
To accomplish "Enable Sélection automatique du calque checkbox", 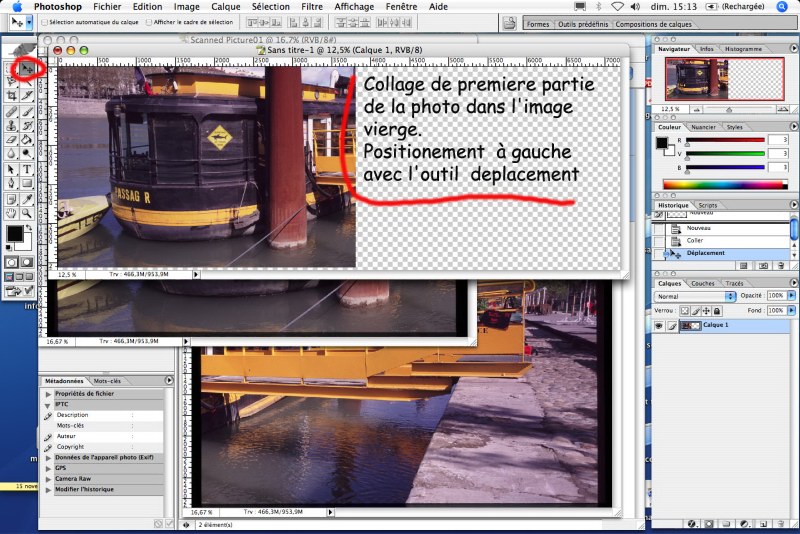I will [44, 22].
